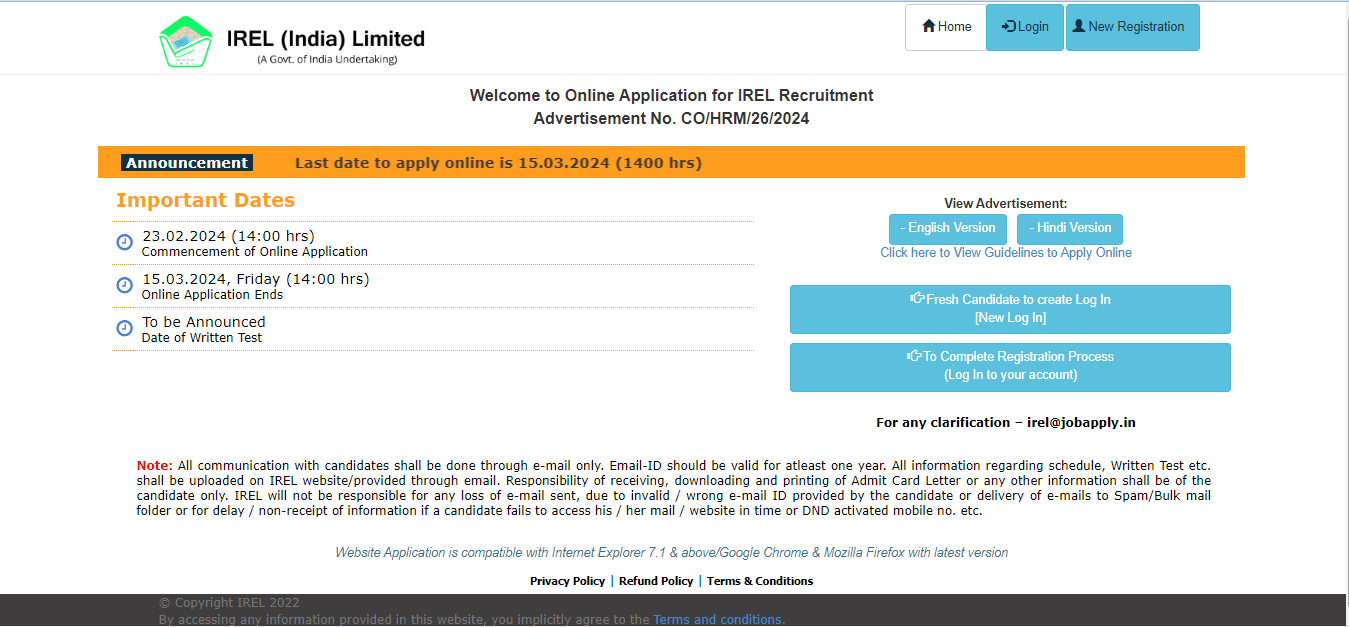Image resolution: width=1349 pixels, height=627 pixels.
Task: View the Hindi Version advertisement
Action: click(x=1070, y=228)
